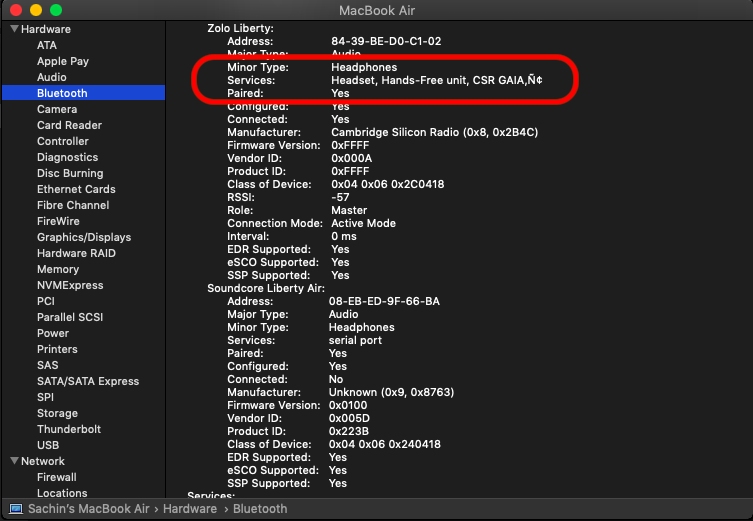Select the highlighted Bluetooth entry

coord(84,93)
